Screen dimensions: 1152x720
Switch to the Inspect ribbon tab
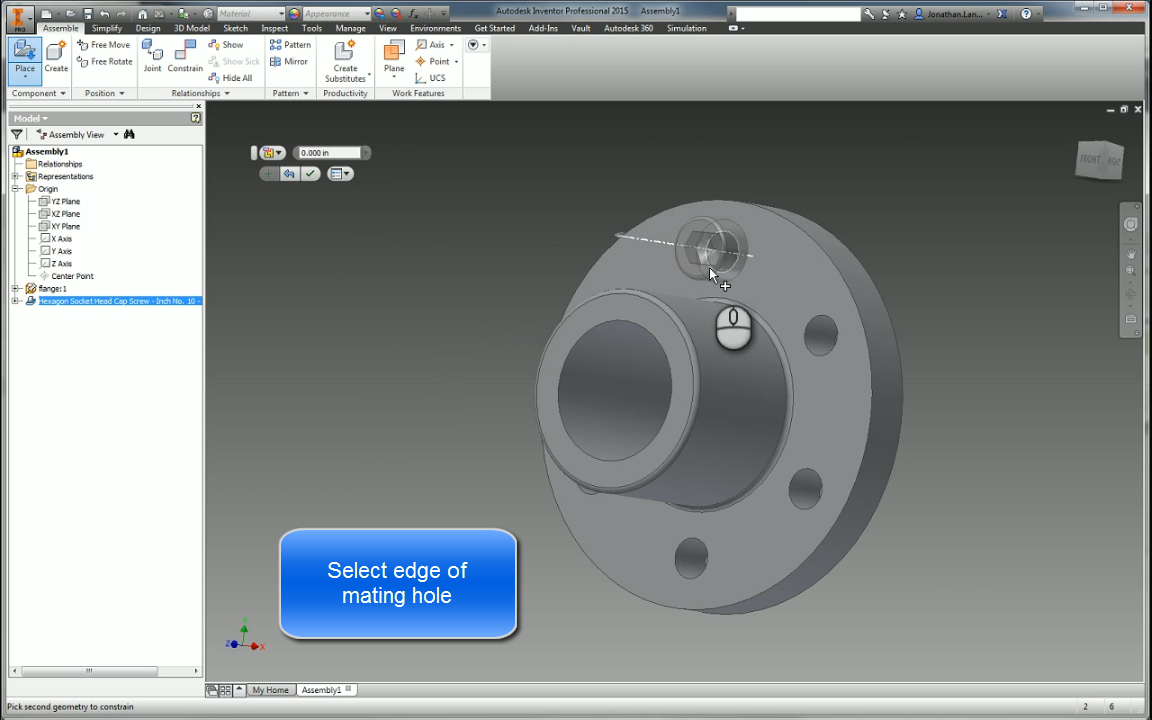[274, 28]
